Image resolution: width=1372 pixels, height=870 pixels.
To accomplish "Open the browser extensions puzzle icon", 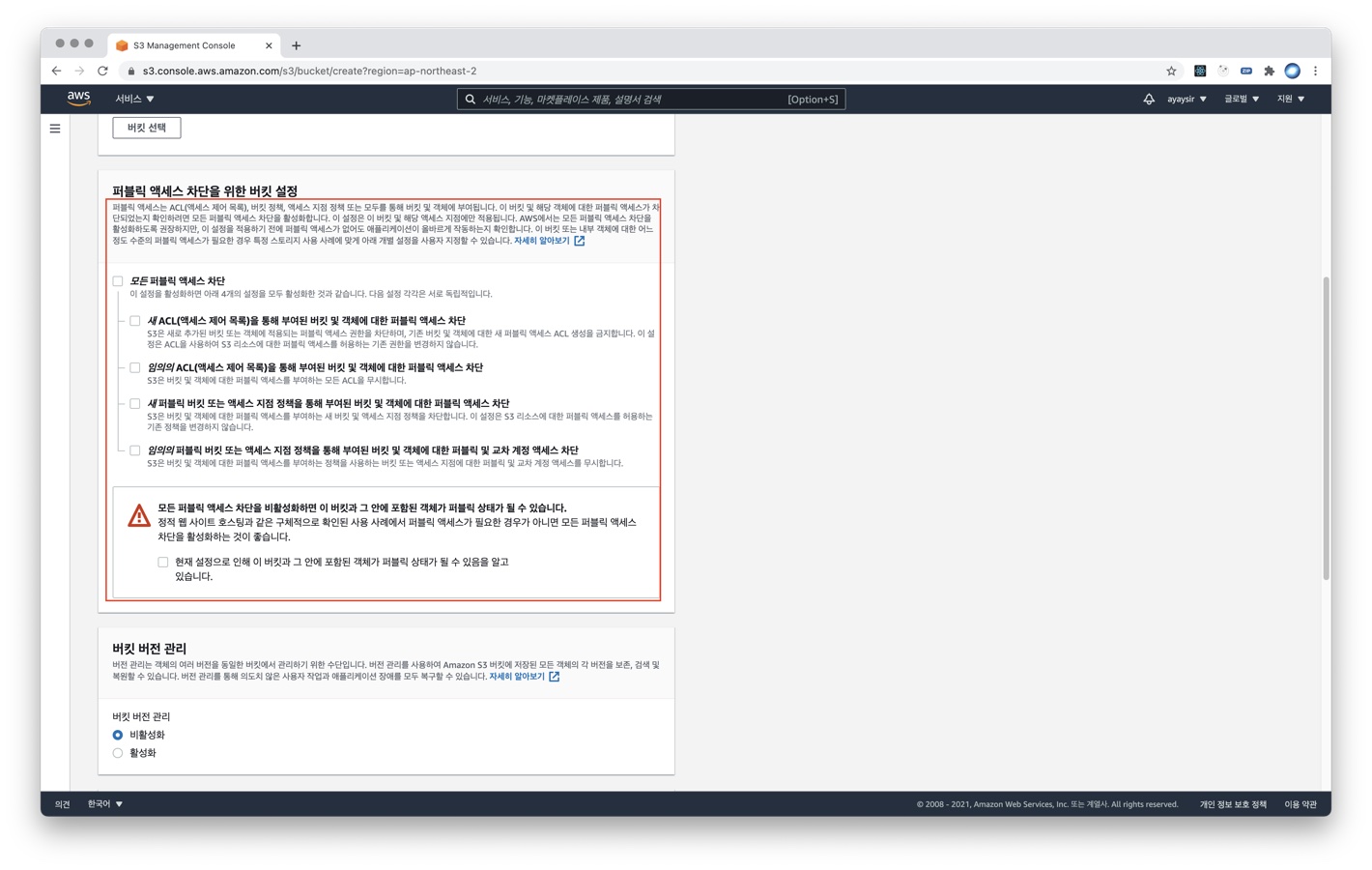I will tap(1270, 71).
